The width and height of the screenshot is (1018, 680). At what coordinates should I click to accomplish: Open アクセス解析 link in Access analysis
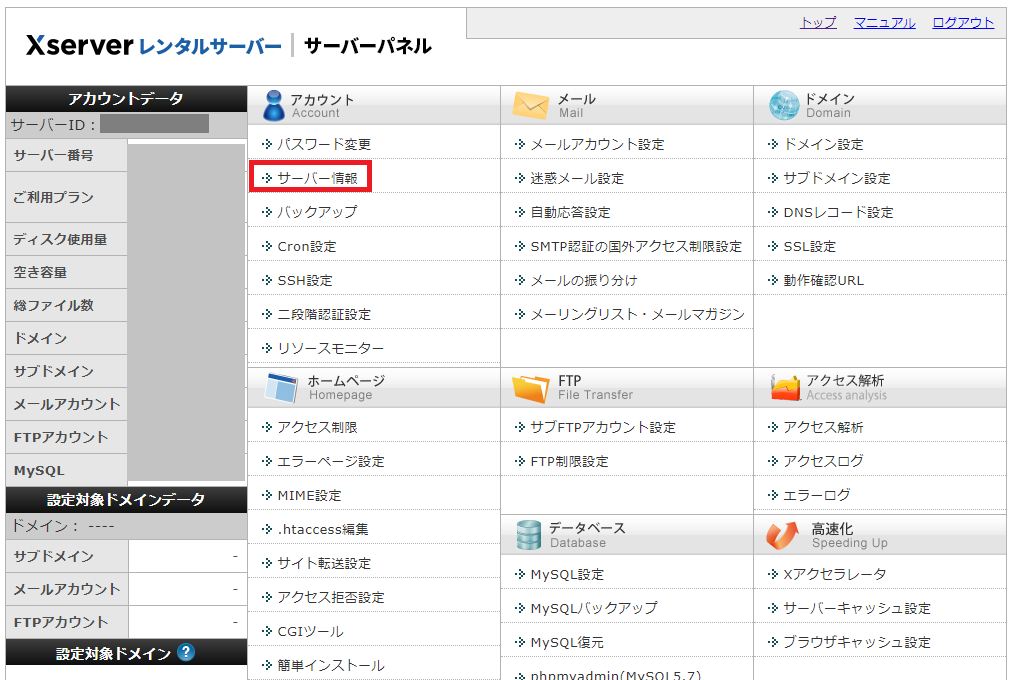tap(823, 427)
